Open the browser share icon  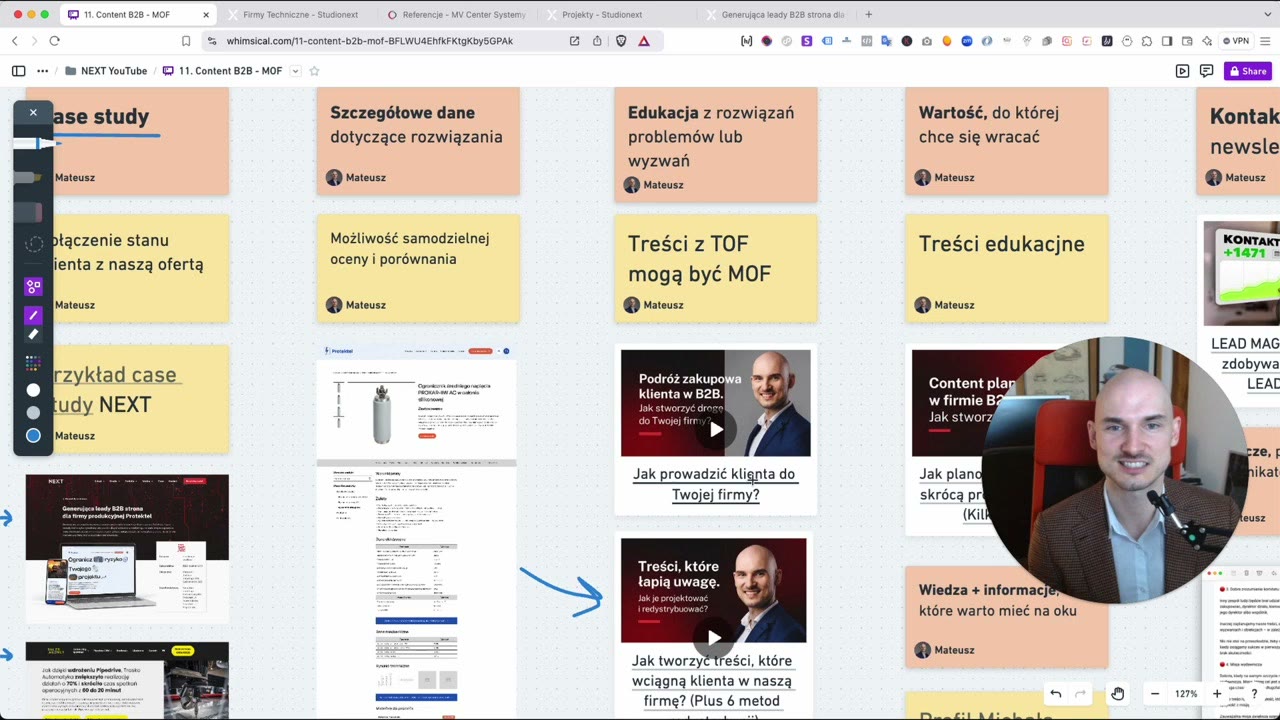pos(597,41)
